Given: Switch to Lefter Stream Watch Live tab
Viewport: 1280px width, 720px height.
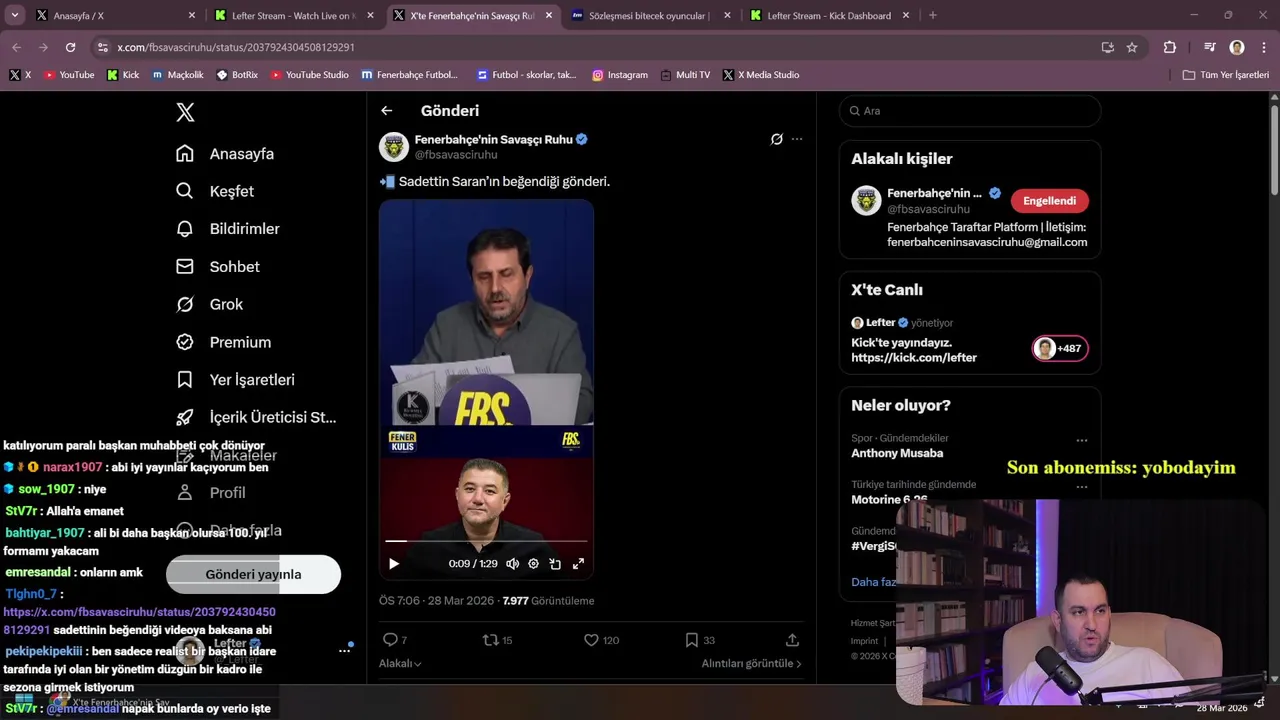Looking at the screenshot, I should 295,15.
